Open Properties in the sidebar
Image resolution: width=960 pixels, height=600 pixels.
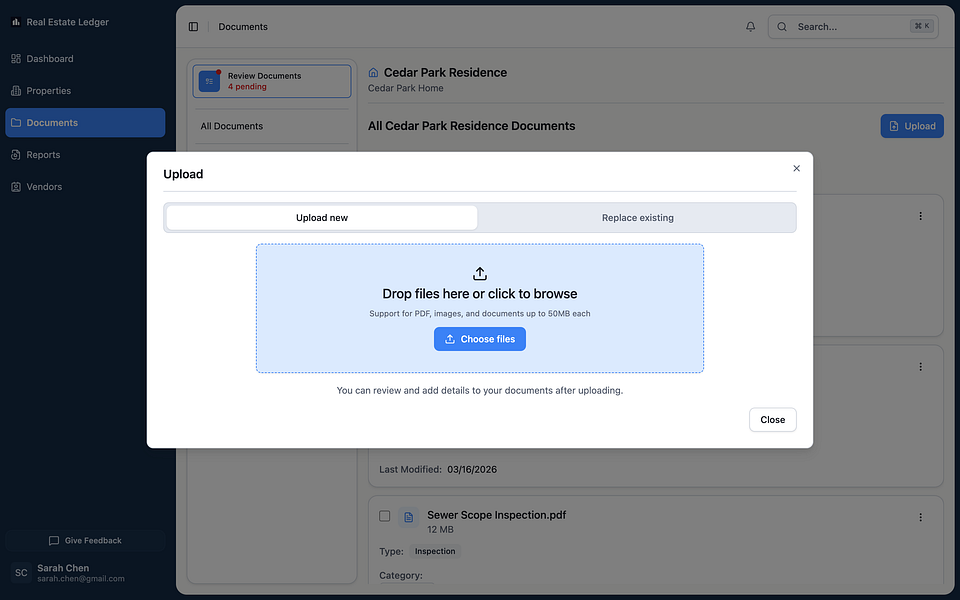pos(85,91)
